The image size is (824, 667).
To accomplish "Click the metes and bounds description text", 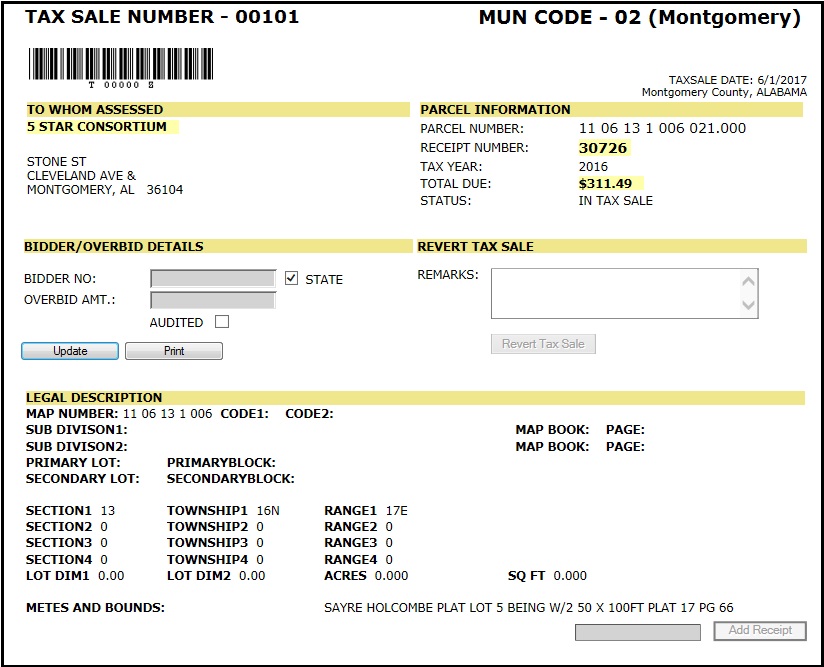I will coord(528,607).
